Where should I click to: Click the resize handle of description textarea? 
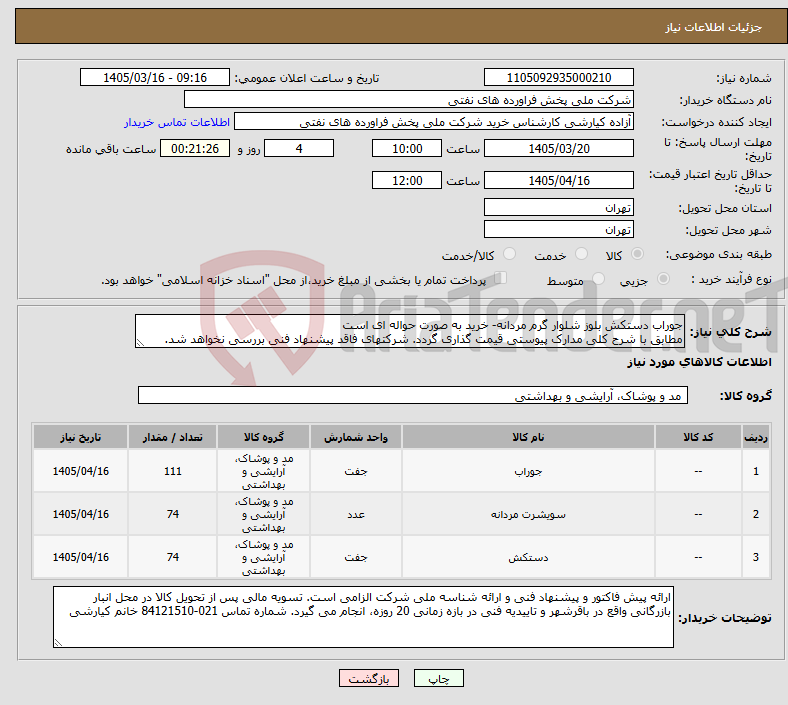point(140,343)
